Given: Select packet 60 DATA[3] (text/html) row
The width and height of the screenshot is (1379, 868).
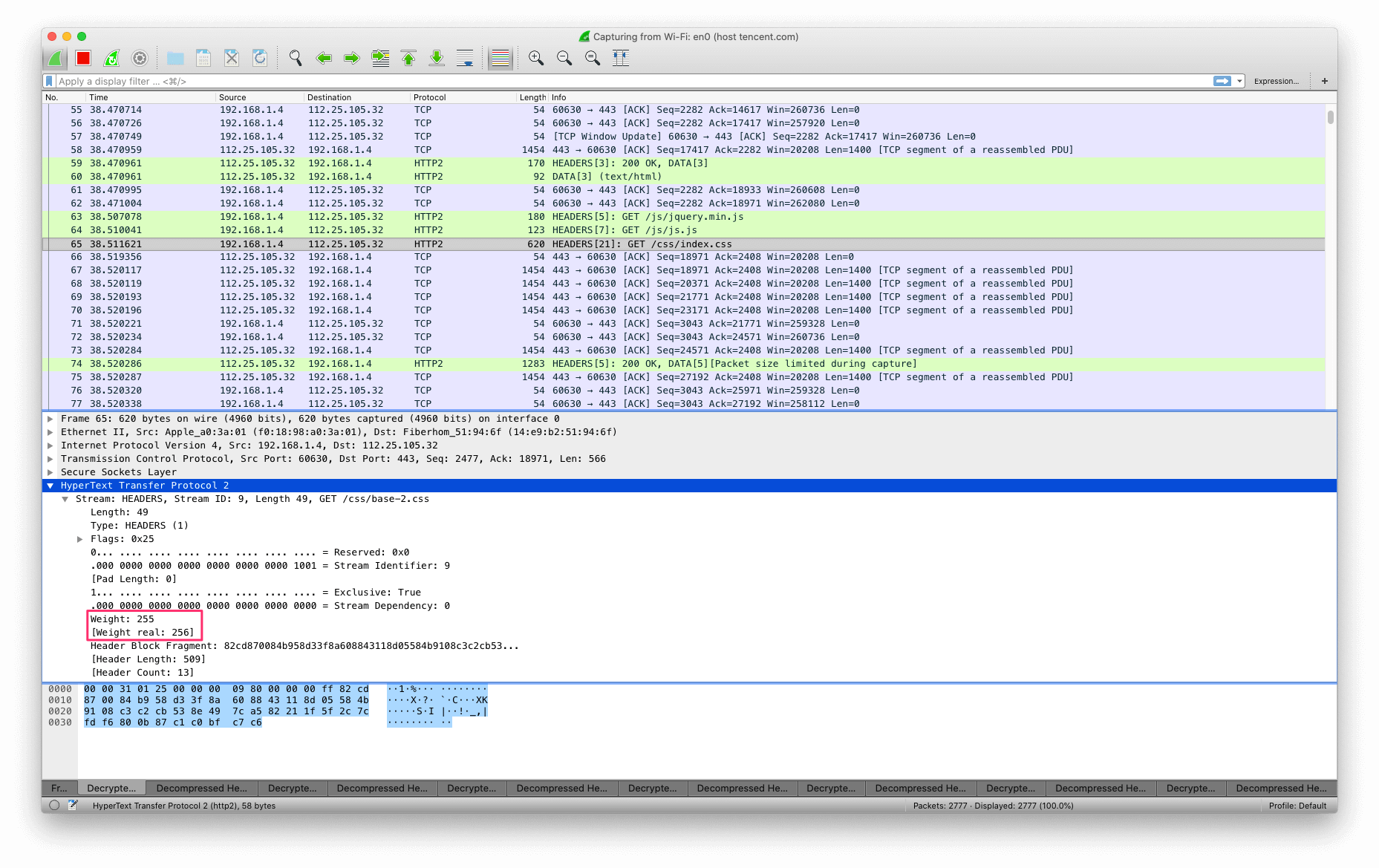Looking at the screenshot, I should point(684,177).
